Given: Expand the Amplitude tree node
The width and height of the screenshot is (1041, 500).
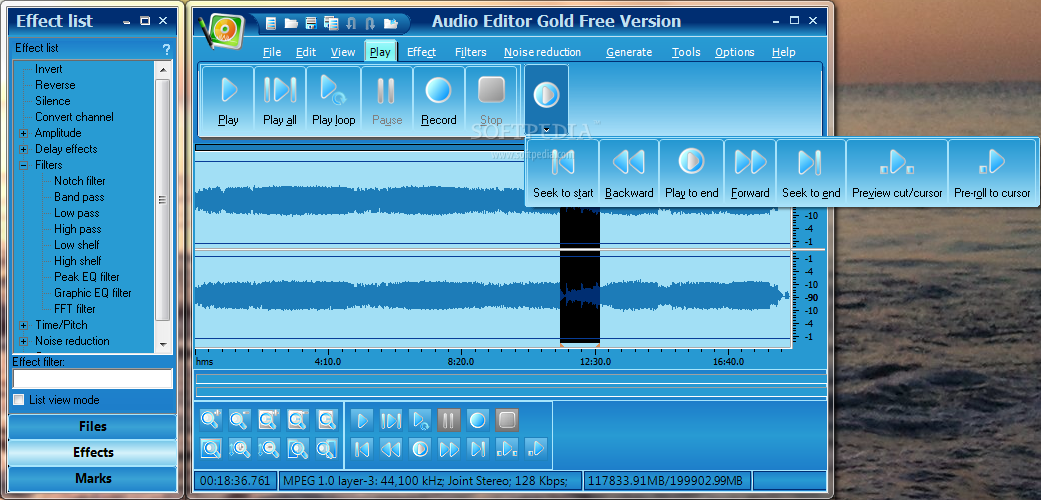Looking at the screenshot, I should coord(24,133).
